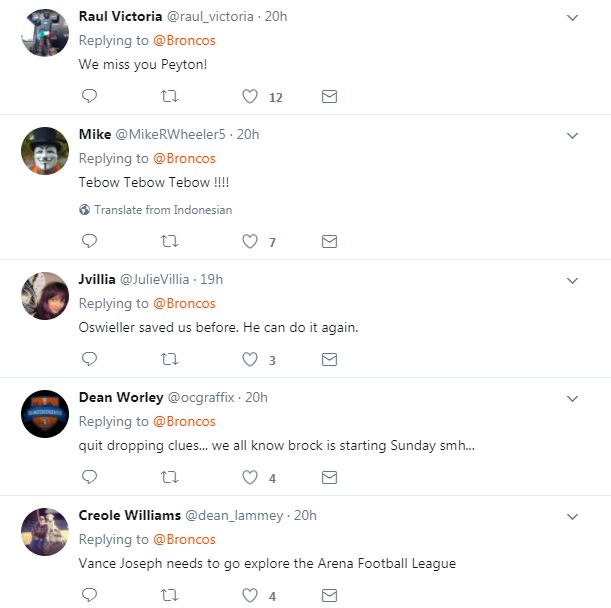Screen dimensions: 611x608
Task: Reply to Jvillia's tweet
Action: tap(89, 360)
